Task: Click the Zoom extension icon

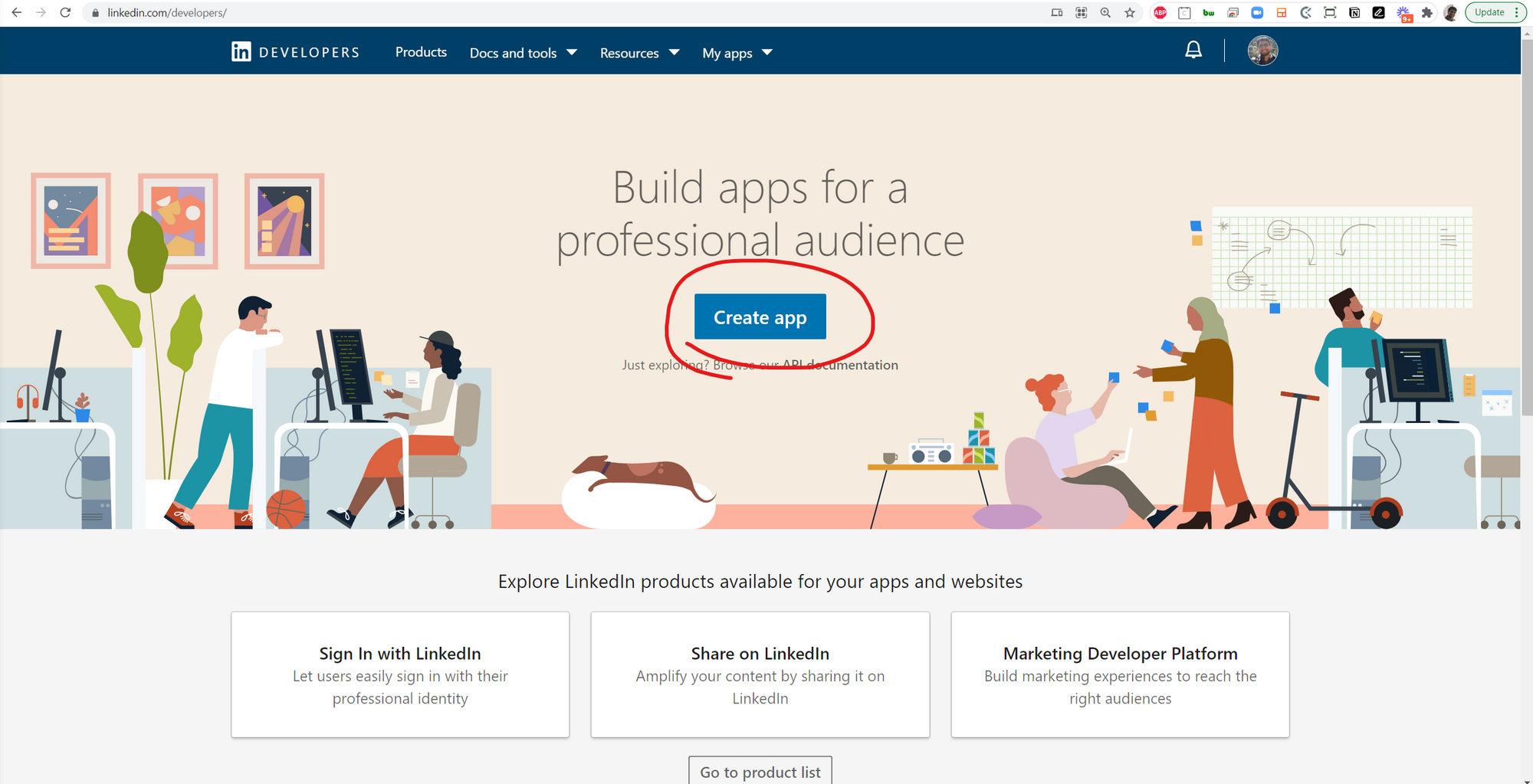Action: pos(1257,12)
